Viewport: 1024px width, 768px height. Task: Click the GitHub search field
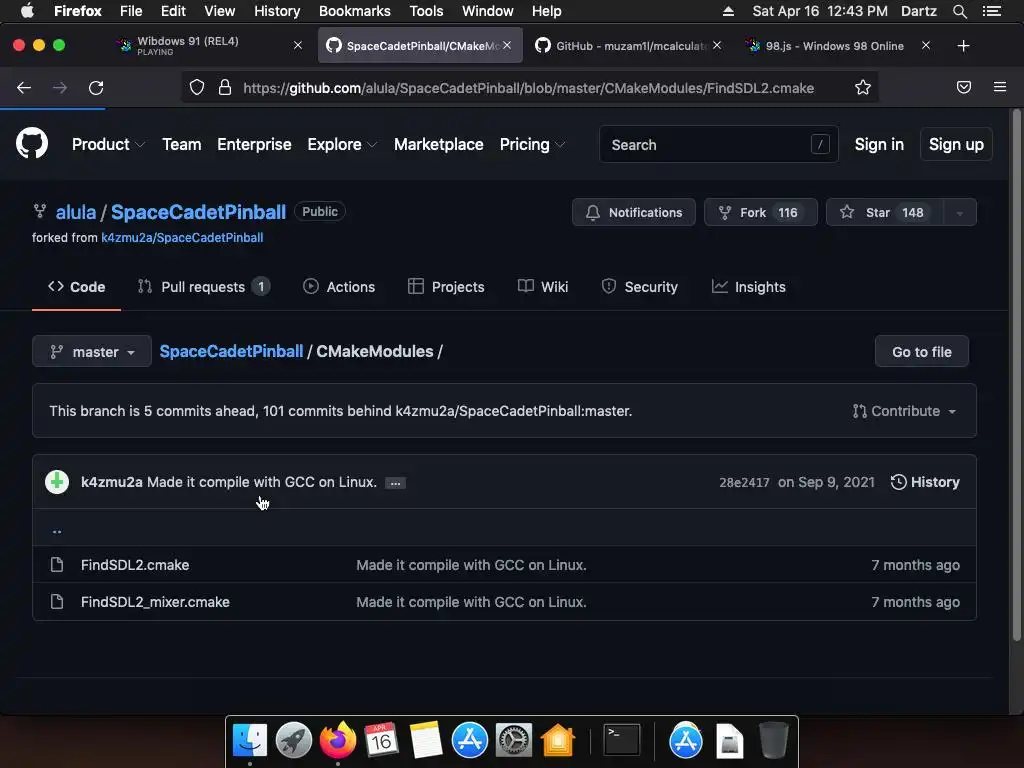[718, 144]
